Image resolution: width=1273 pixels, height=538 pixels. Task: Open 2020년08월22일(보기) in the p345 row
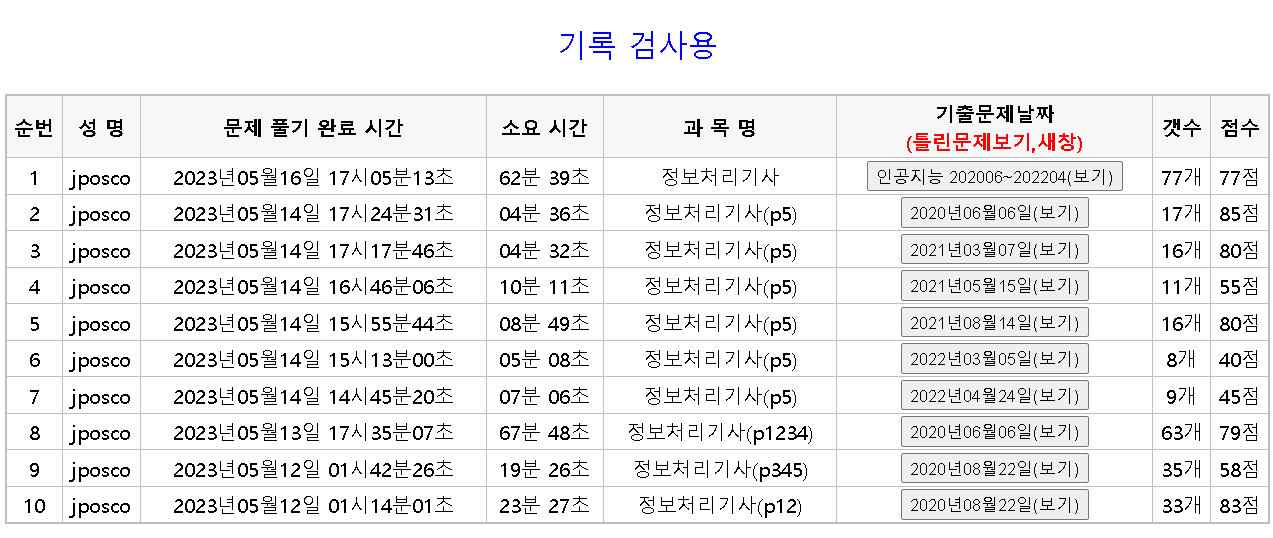995,469
